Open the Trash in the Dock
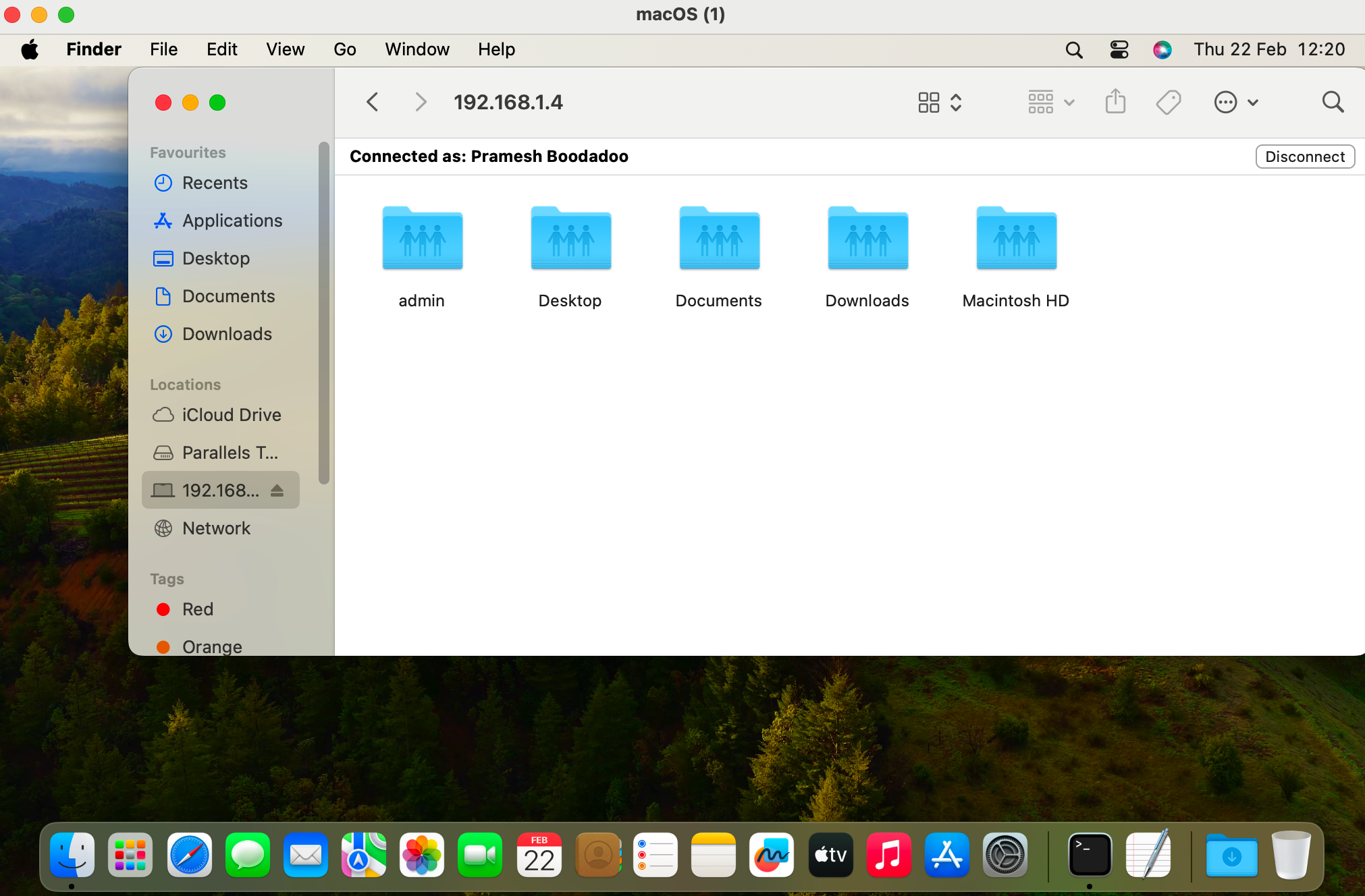1365x896 pixels. point(1291,855)
